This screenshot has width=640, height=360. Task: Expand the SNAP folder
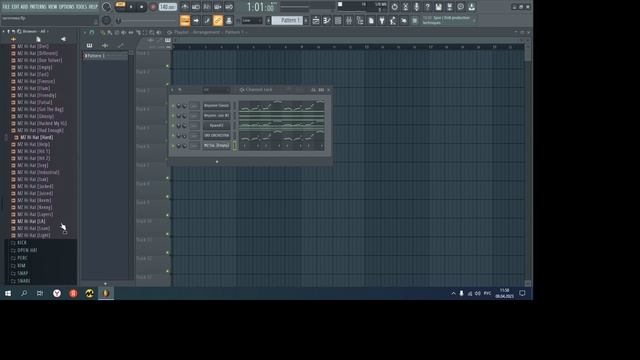22,273
